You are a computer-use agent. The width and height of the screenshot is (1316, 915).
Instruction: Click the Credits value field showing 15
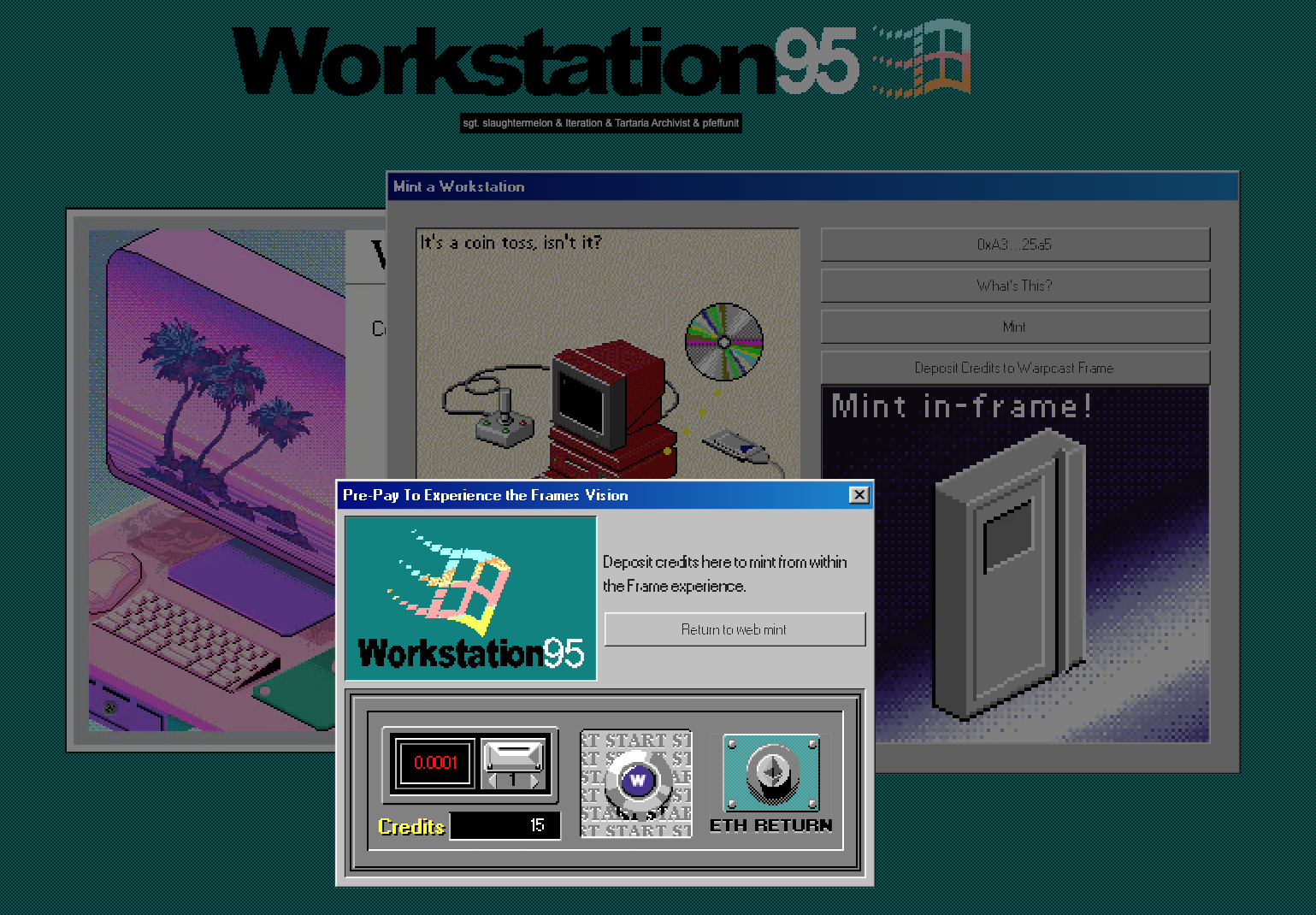click(505, 825)
